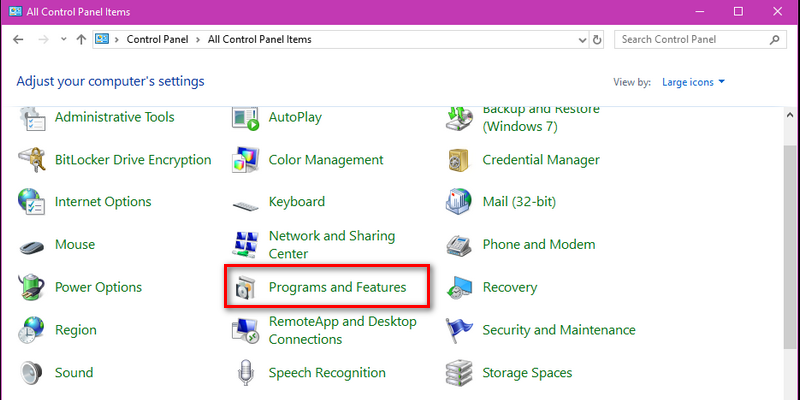Open the Mouse link
Image resolution: width=800 pixels, height=400 pixels.
coord(75,245)
